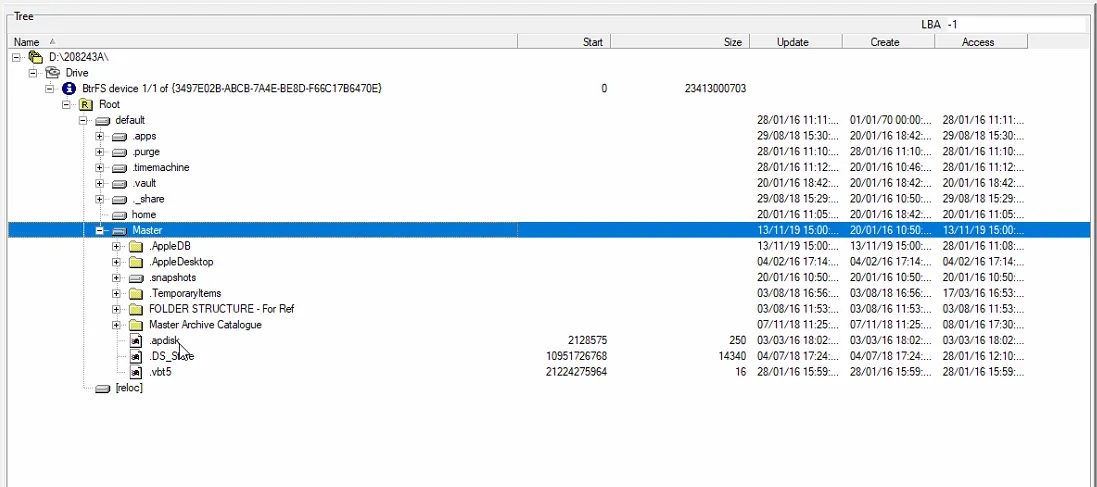Viewport: 1097px width, 487px height.
Task: Click the [reloc] volume icon
Action: [102, 388]
